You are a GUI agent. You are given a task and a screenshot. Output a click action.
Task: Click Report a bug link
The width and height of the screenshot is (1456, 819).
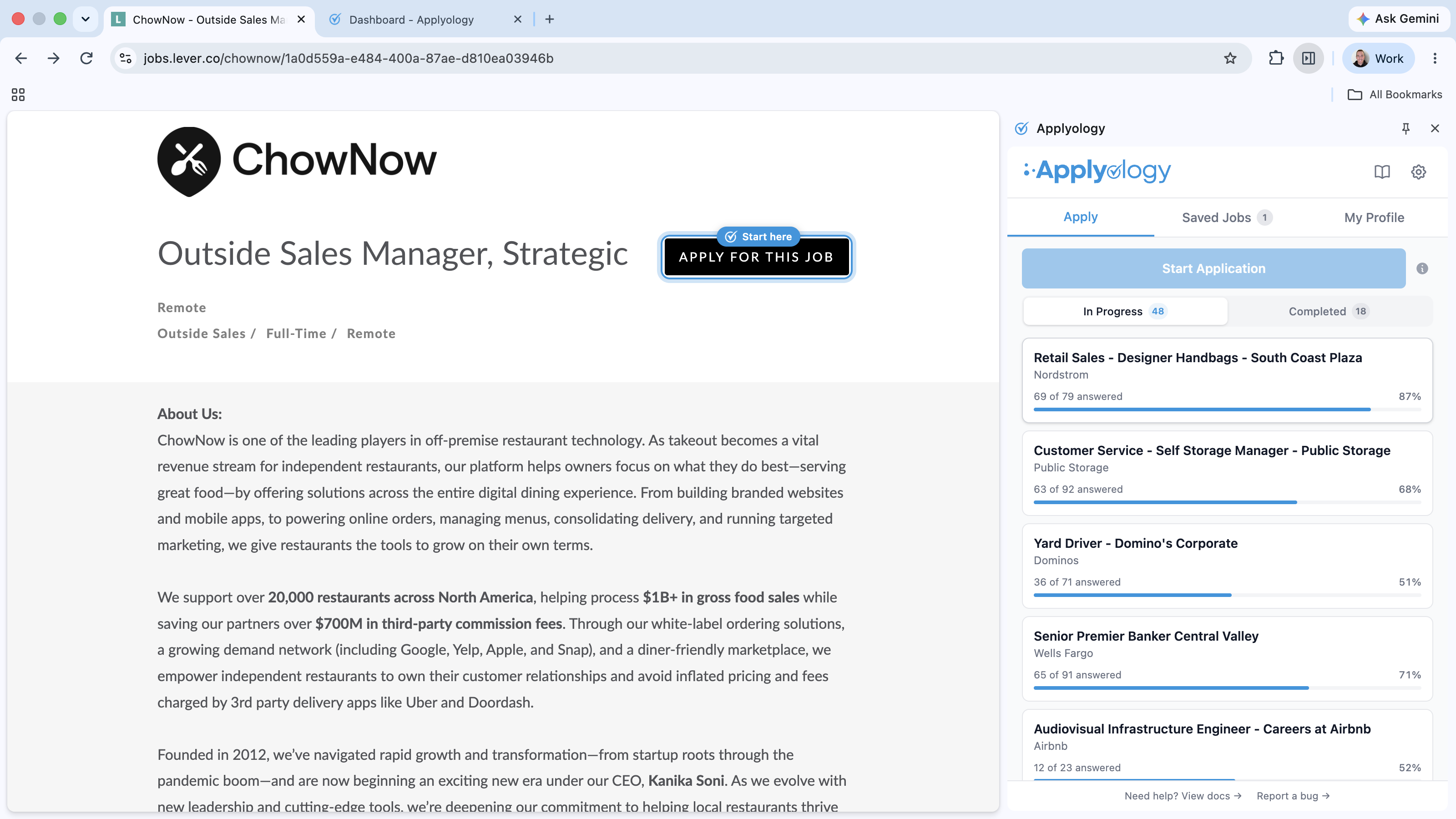click(1293, 796)
